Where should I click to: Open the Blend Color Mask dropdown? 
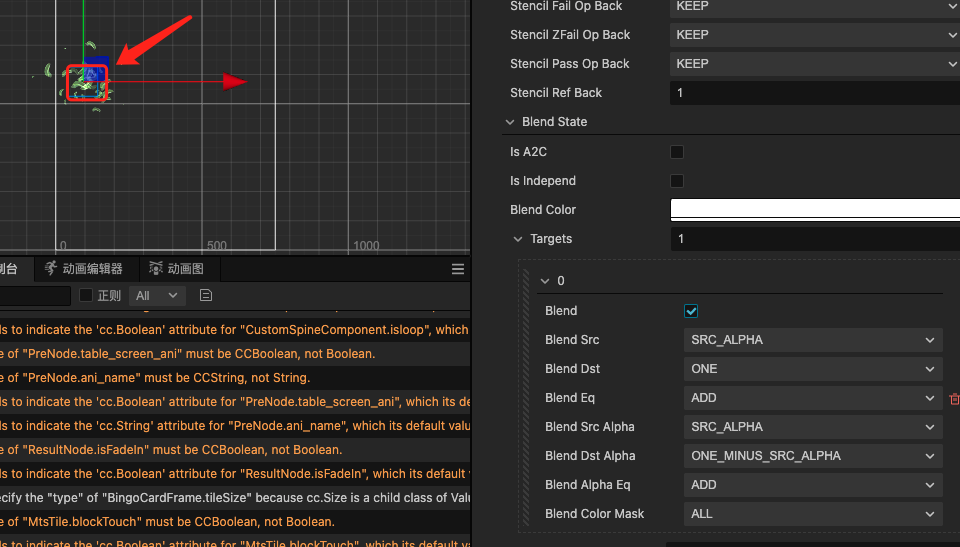tap(812, 514)
